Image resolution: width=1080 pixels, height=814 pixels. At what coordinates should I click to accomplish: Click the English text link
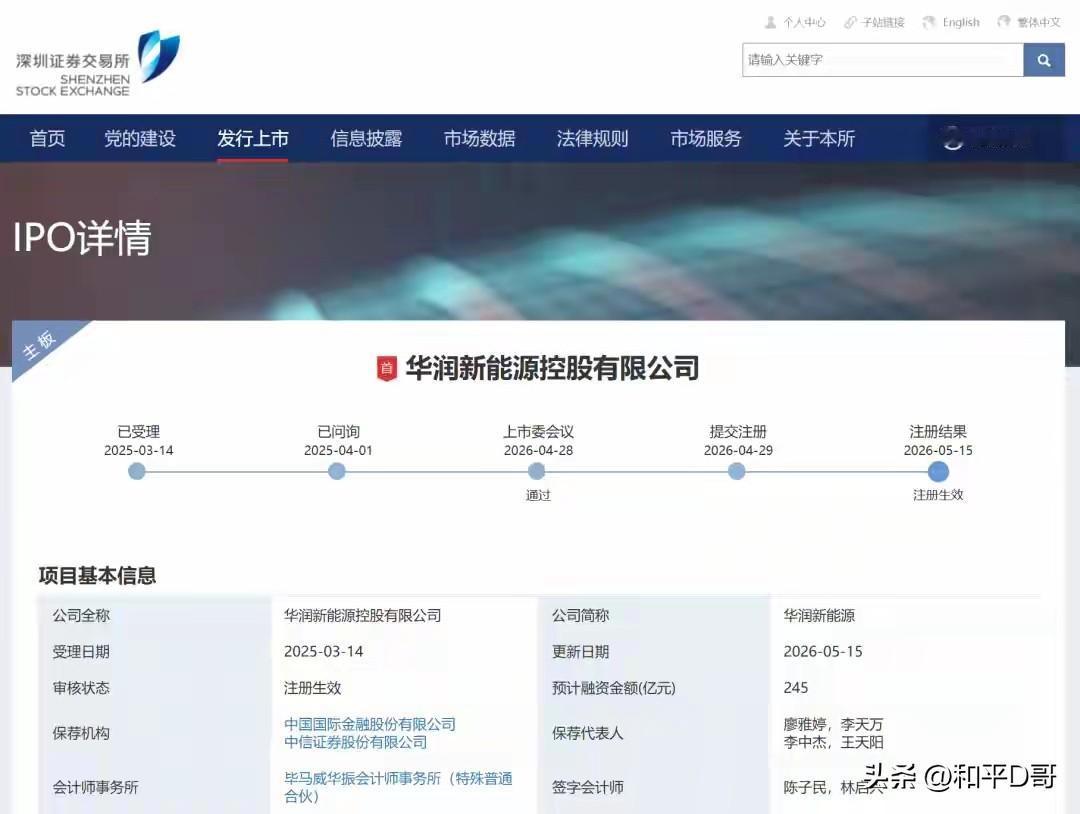tap(961, 22)
